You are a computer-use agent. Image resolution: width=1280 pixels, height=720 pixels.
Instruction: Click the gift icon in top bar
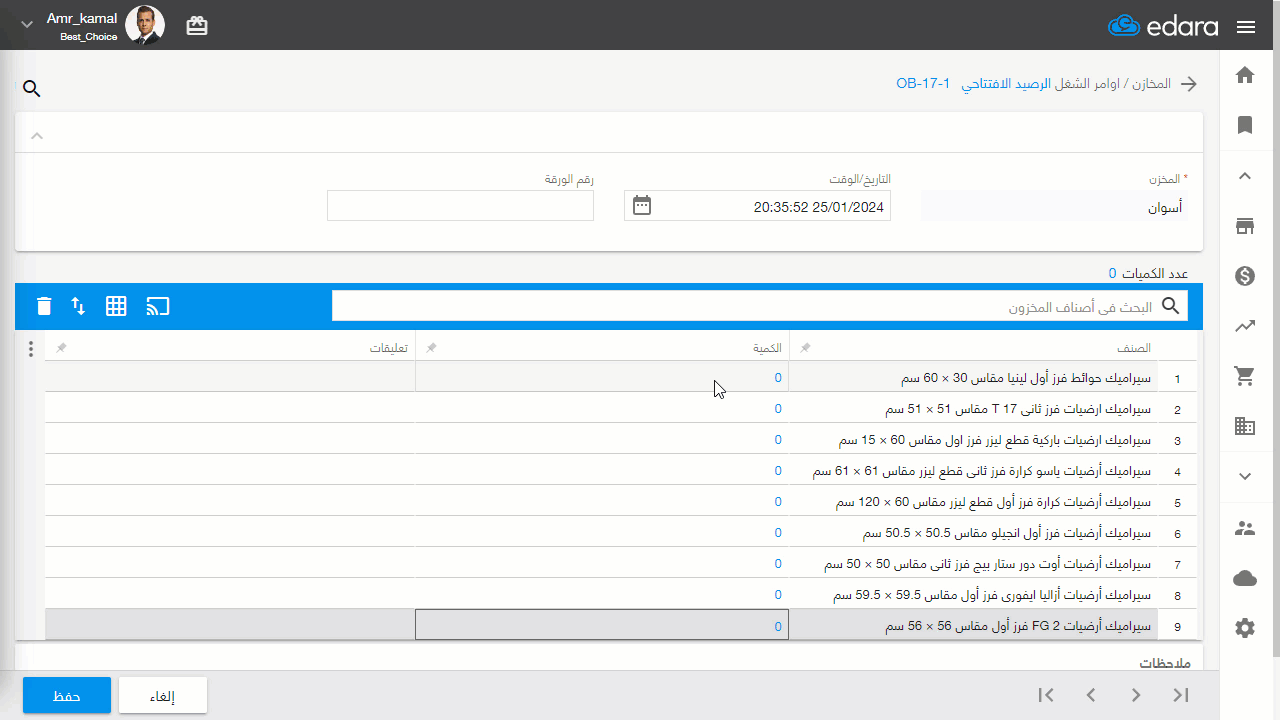point(197,27)
